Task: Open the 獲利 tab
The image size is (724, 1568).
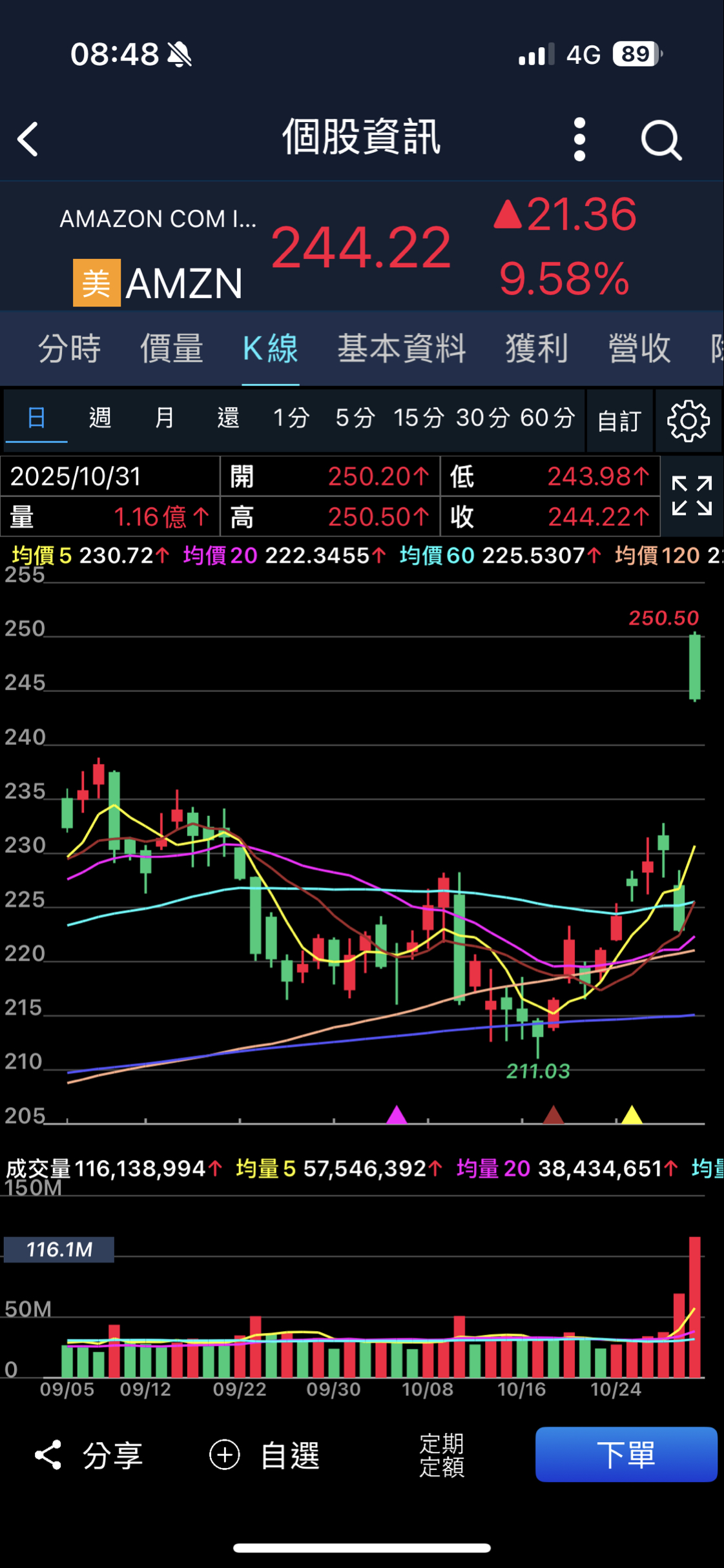Action: click(537, 349)
